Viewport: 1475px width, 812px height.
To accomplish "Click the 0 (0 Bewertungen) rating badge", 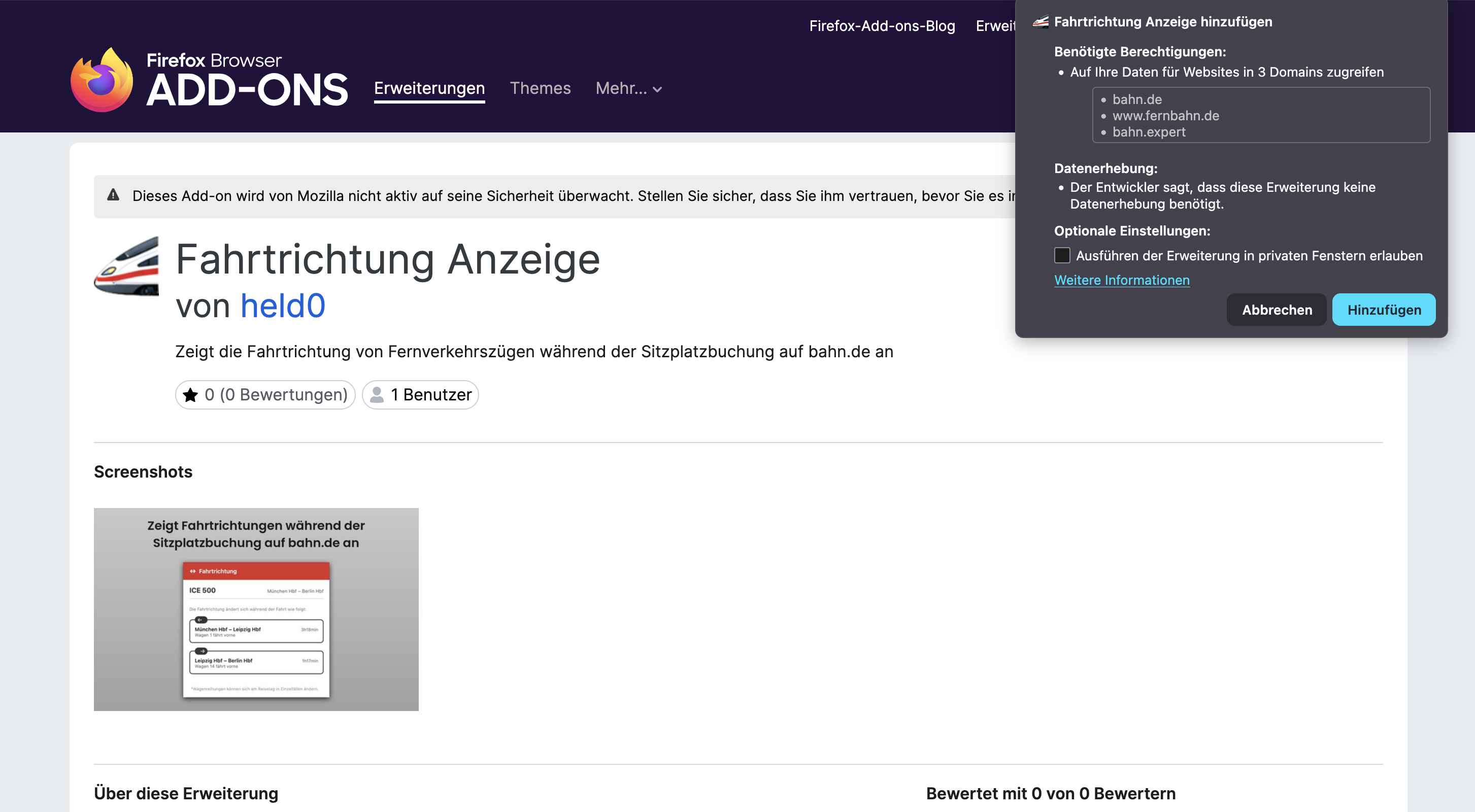I will pyautogui.click(x=265, y=395).
